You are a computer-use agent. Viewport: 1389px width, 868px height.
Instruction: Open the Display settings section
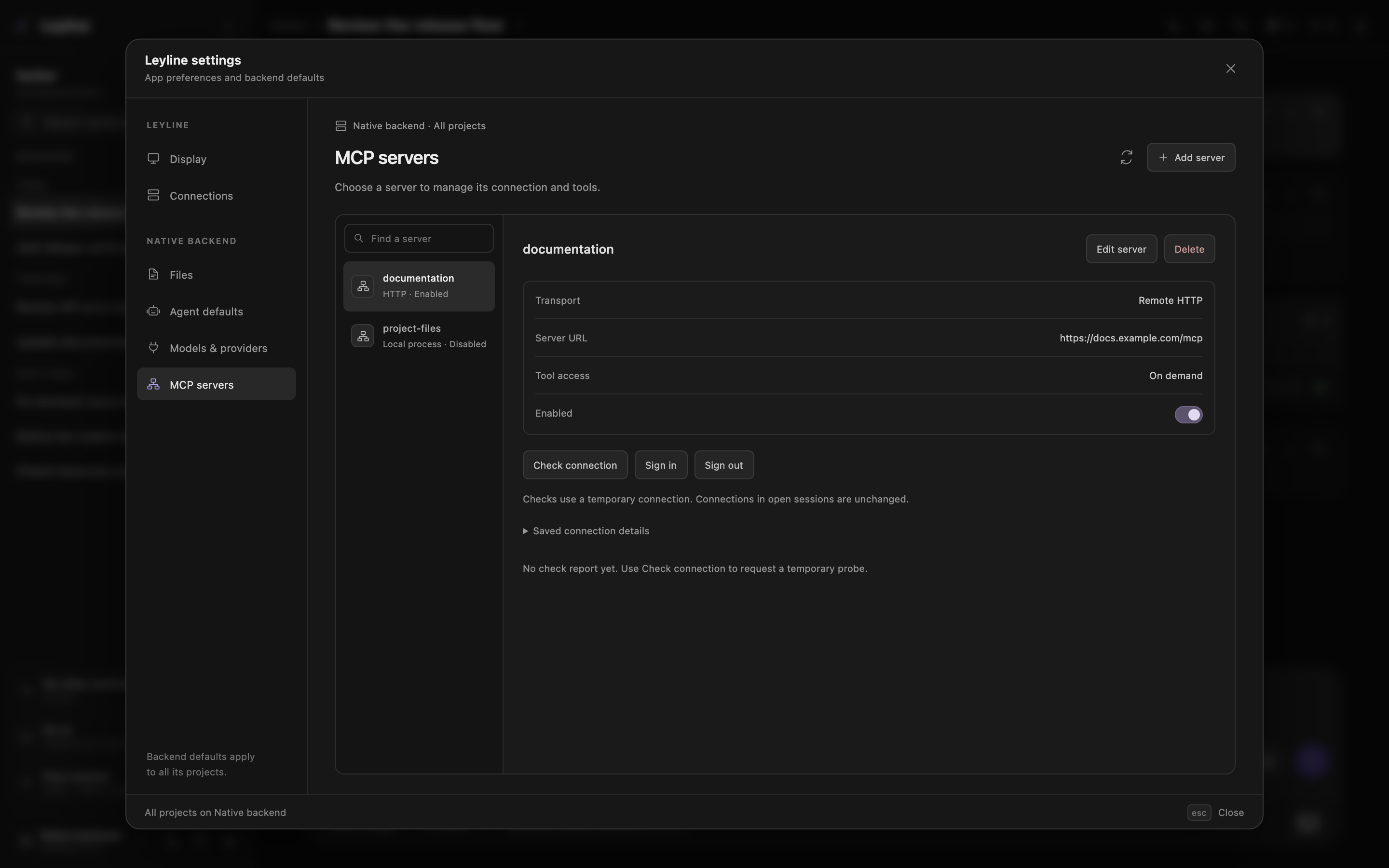(x=217, y=159)
